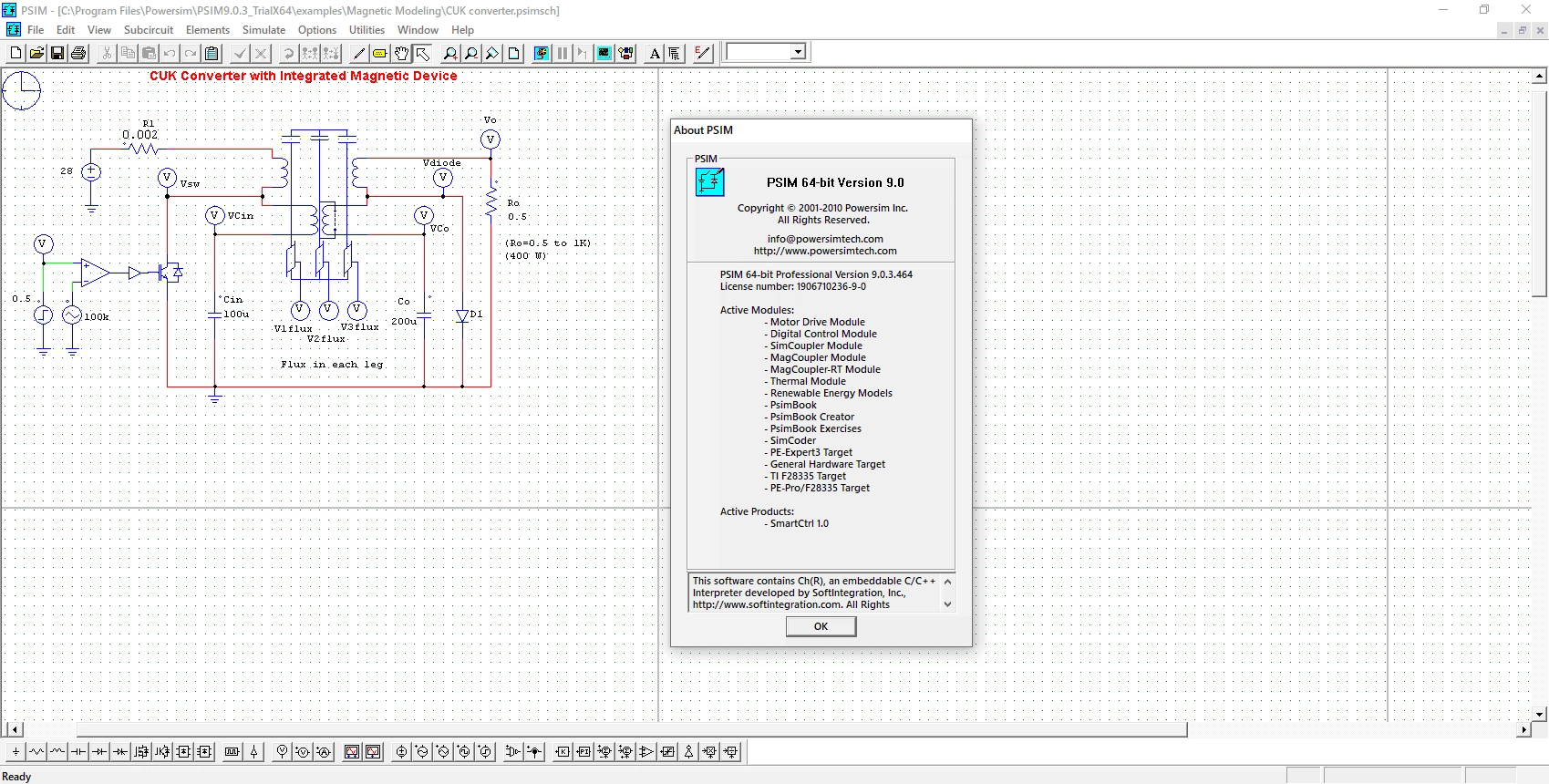
Task: Click the simulation control clock element
Action: 22,91
